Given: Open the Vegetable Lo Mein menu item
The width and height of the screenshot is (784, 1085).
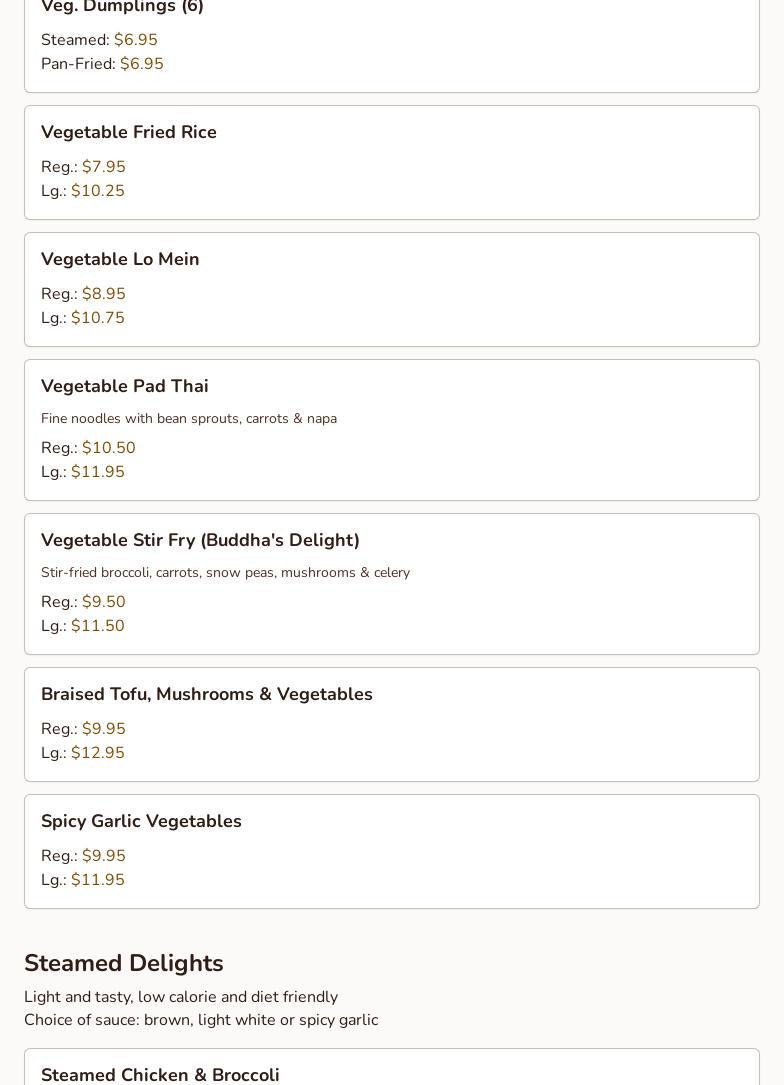Looking at the screenshot, I should 120,259.
